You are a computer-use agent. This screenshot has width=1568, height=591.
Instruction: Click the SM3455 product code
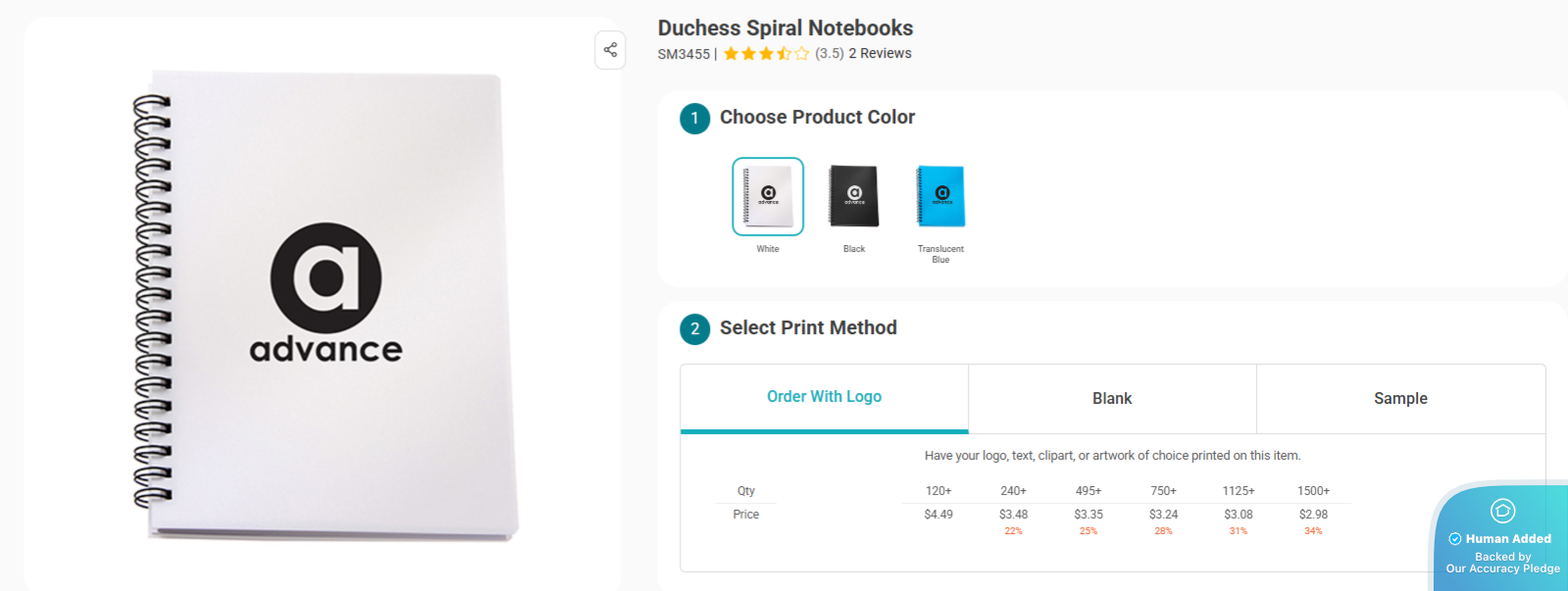tap(683, 54)
